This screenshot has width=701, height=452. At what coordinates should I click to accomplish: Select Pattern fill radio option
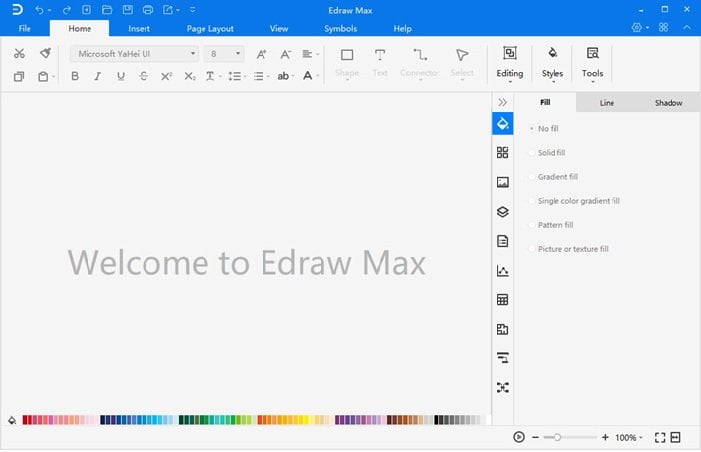point(532,225)
